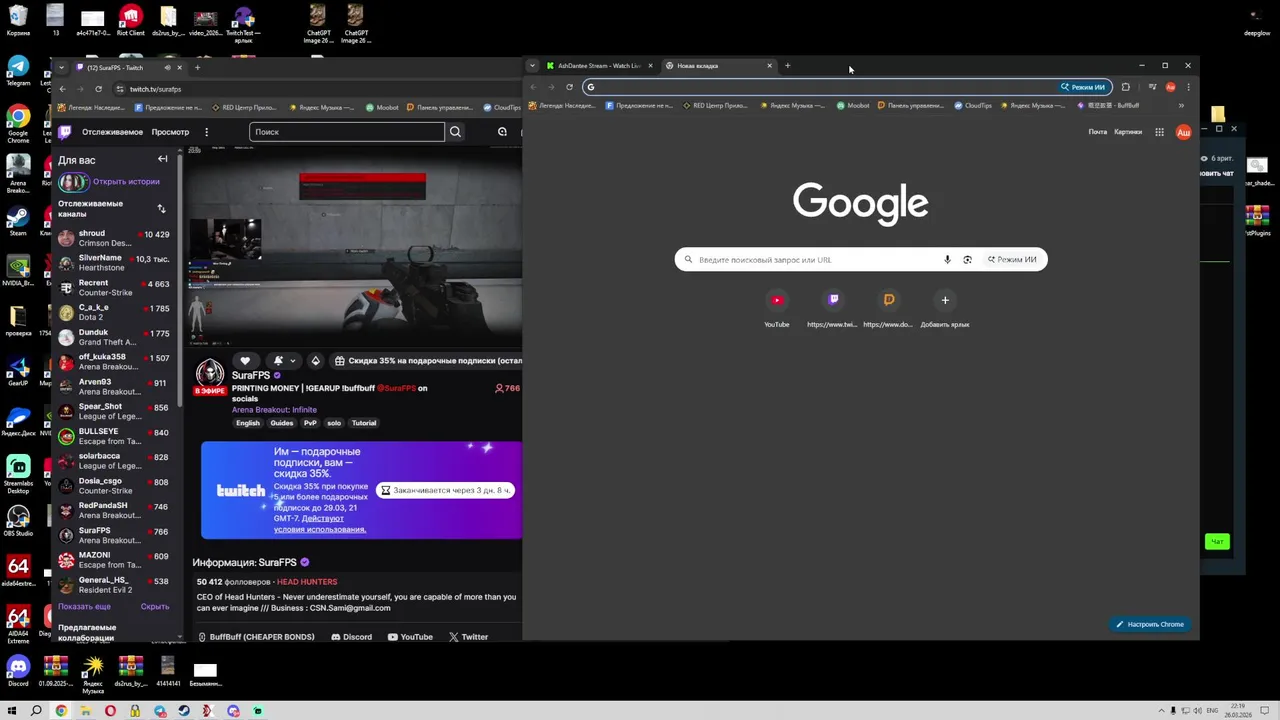
Task: Open site info icon beside twitch.tv URL
Action: 118,89
